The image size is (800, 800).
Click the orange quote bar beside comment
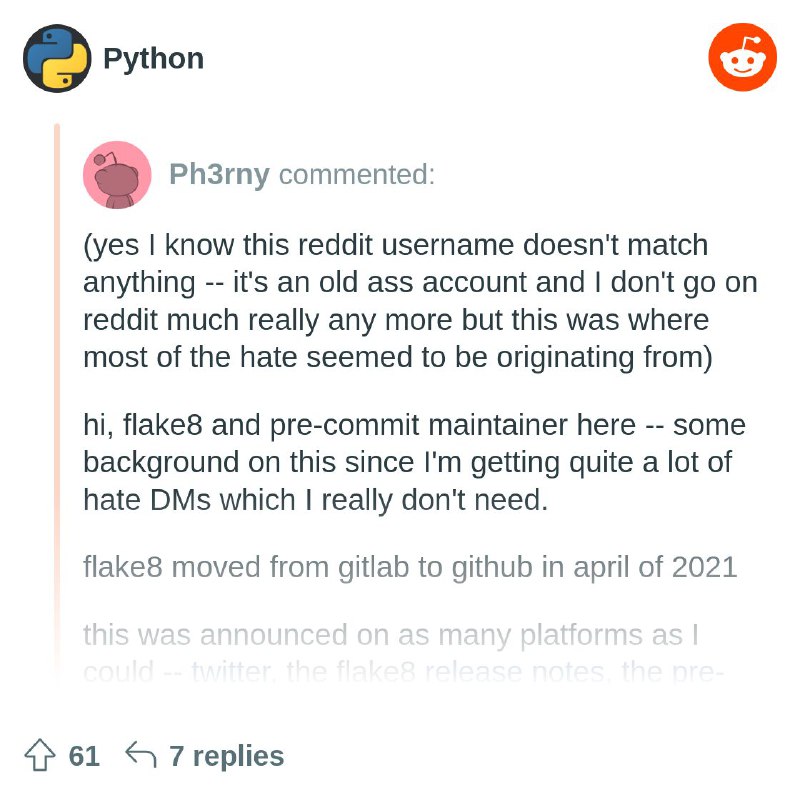pos(57,403)
